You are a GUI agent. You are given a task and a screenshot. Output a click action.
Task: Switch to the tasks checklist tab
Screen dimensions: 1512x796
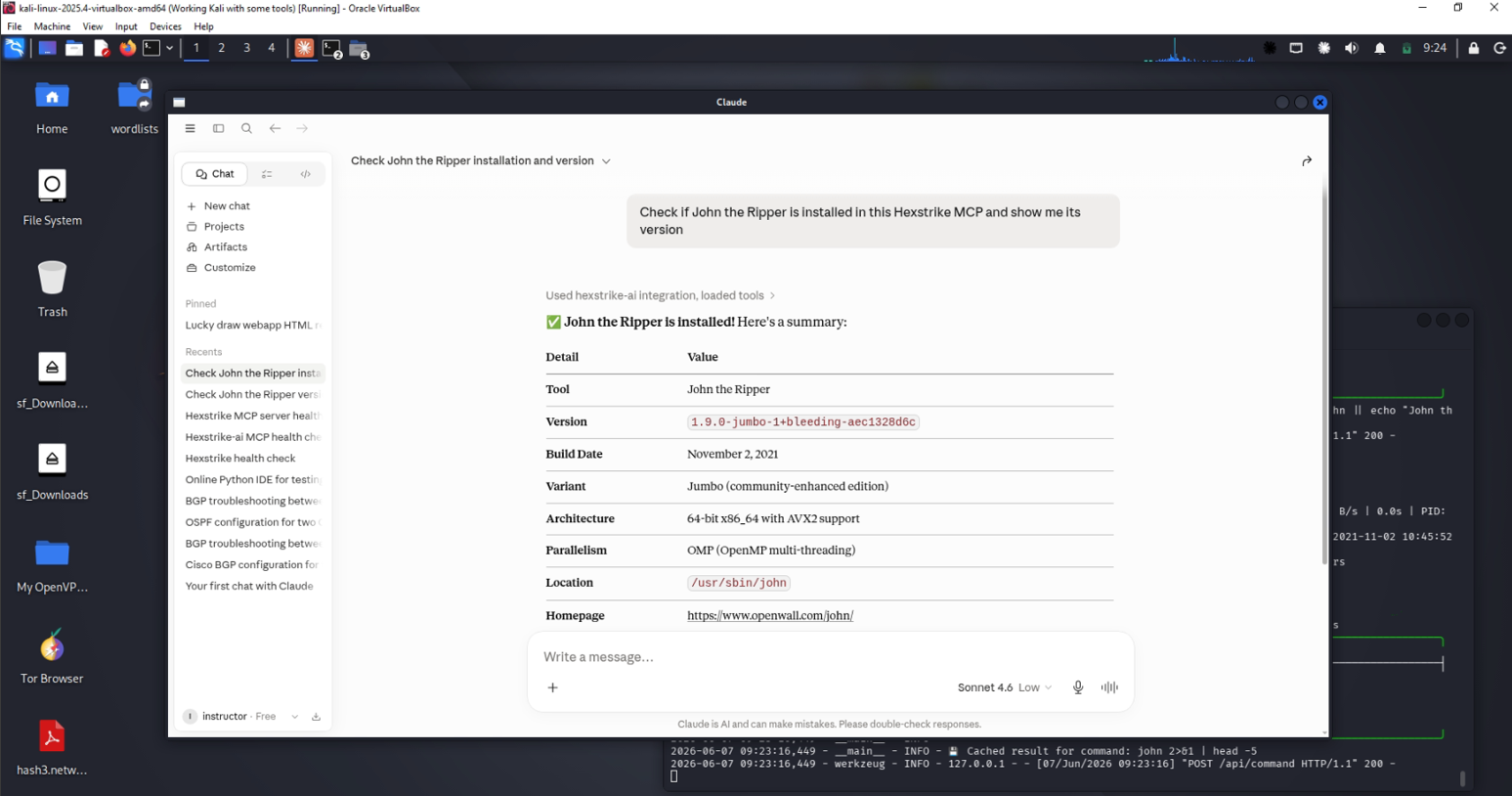point(267,174)
